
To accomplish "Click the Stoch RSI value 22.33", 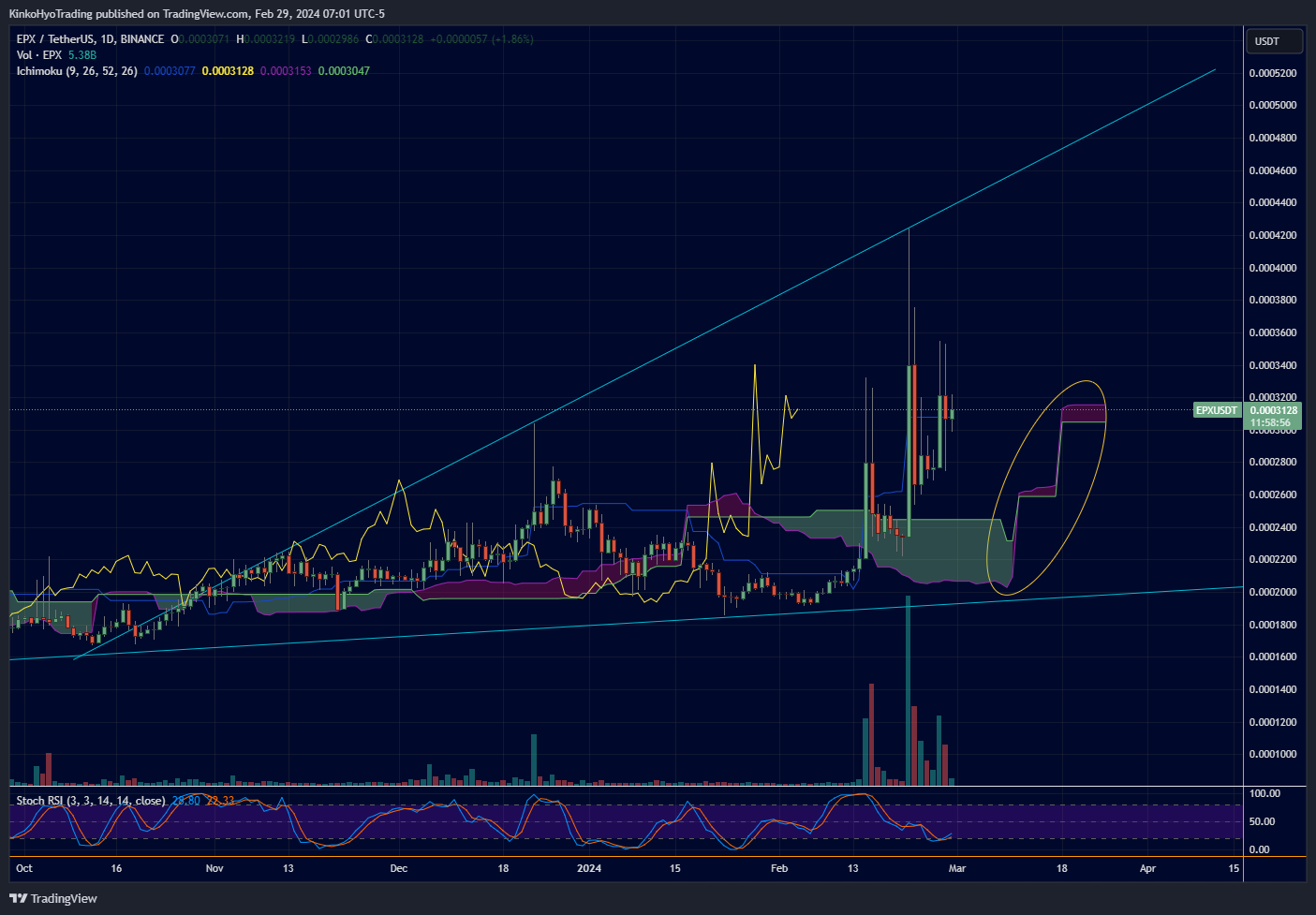I will (x=220, y=801).
